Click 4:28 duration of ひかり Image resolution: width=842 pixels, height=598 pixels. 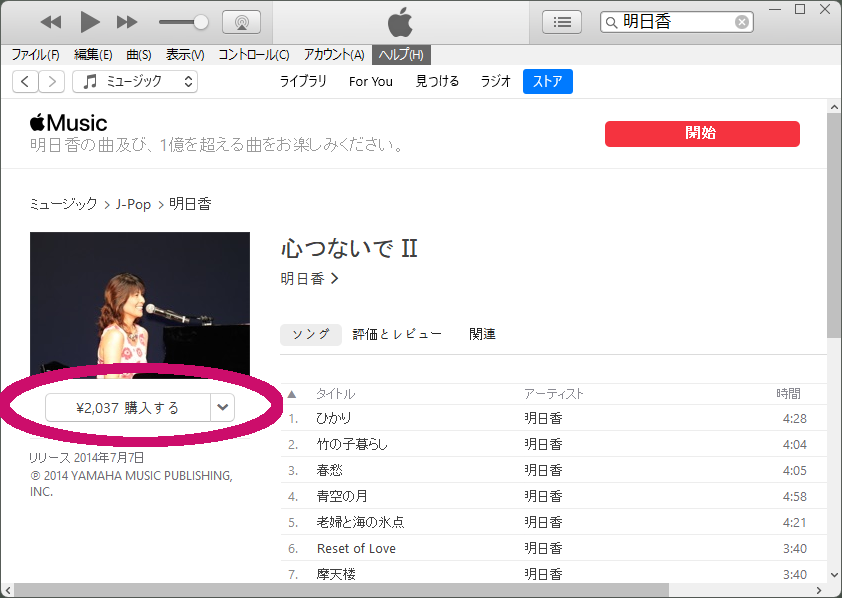point(795,419)
